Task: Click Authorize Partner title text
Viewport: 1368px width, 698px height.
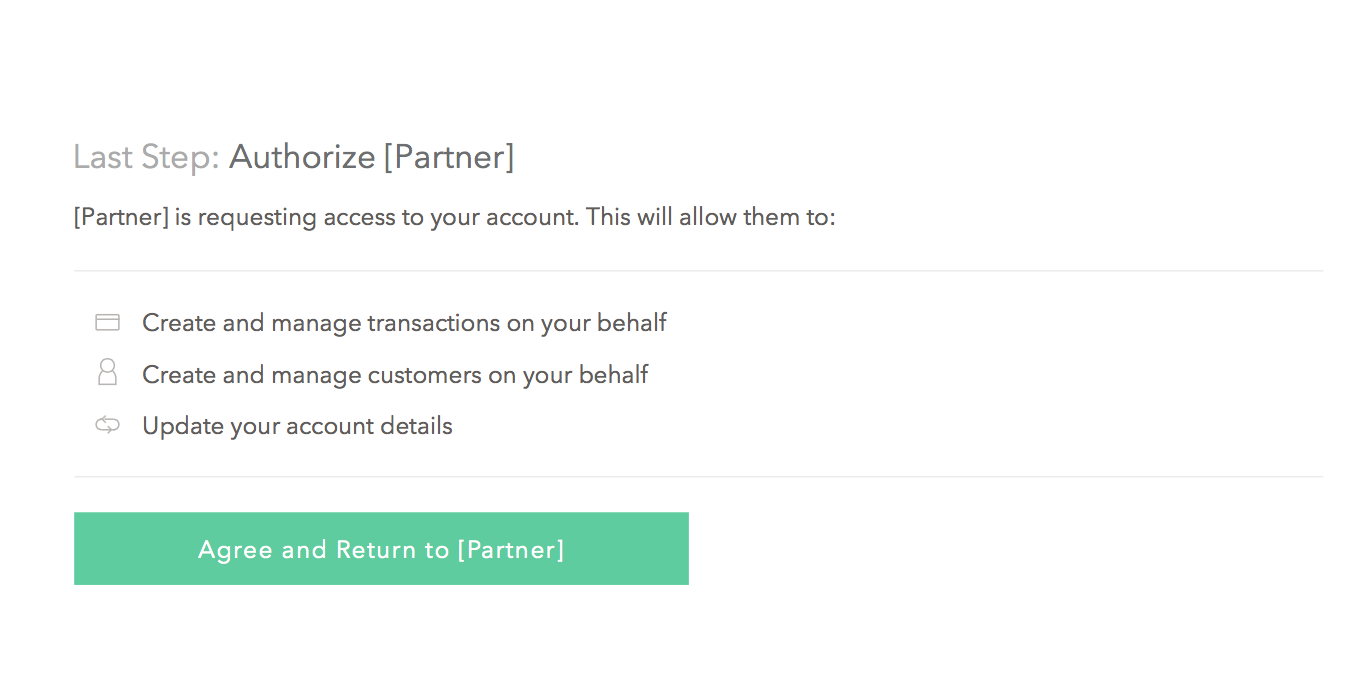Action: [371, 157]
